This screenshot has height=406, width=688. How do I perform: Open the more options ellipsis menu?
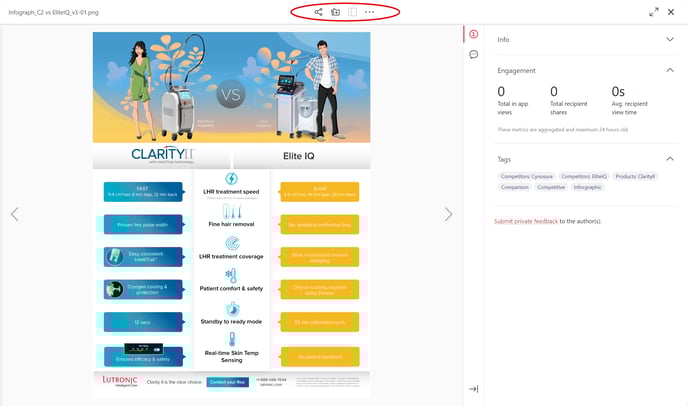[x=370, y=12]
